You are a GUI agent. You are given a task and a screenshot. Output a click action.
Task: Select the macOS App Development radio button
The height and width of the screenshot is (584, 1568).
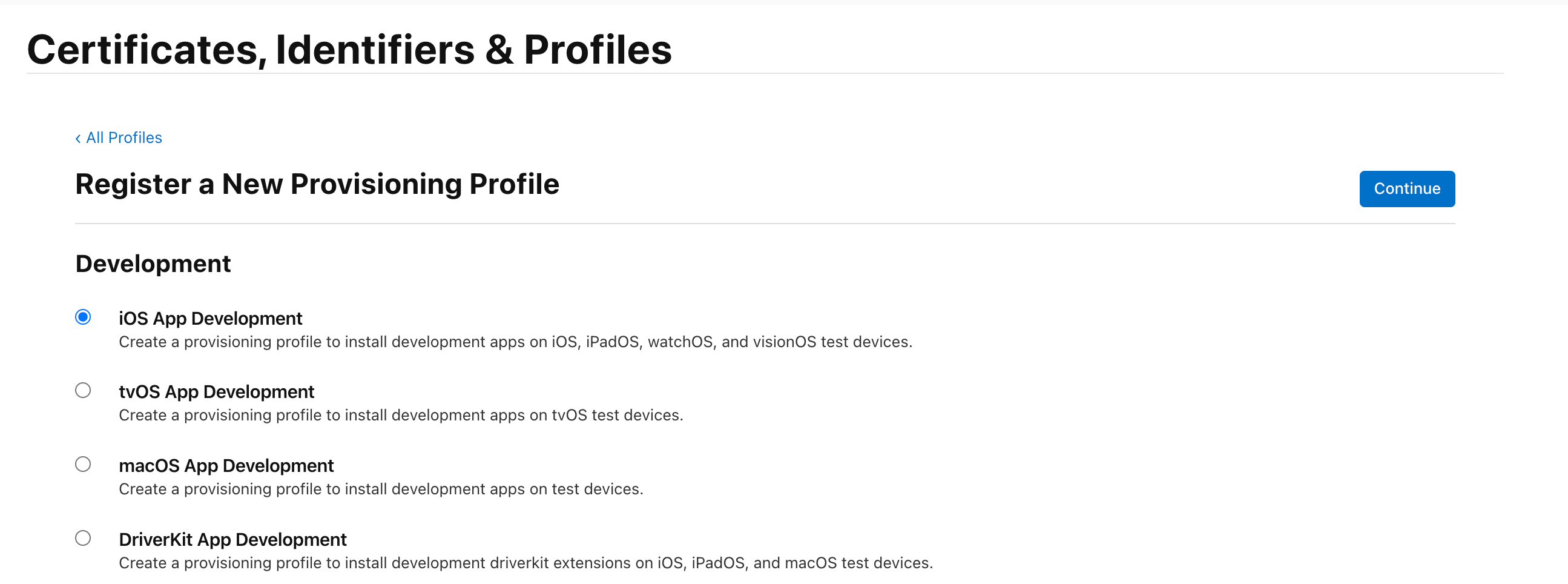[84, 465]
